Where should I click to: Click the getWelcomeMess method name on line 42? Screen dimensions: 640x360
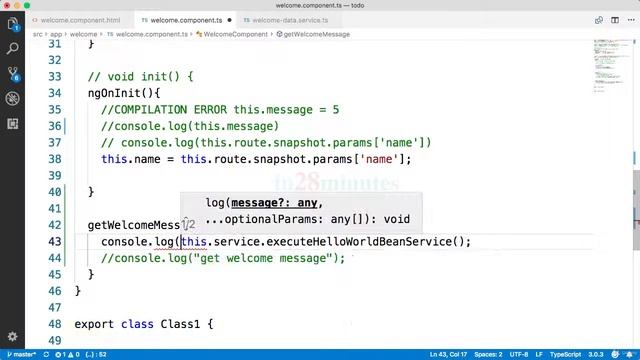(x=133, y=225)
